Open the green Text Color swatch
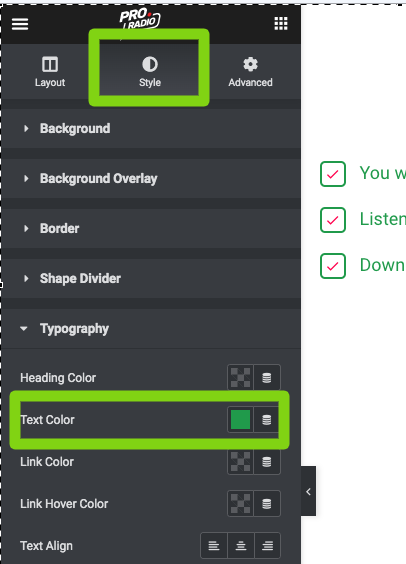 point(240,420)
